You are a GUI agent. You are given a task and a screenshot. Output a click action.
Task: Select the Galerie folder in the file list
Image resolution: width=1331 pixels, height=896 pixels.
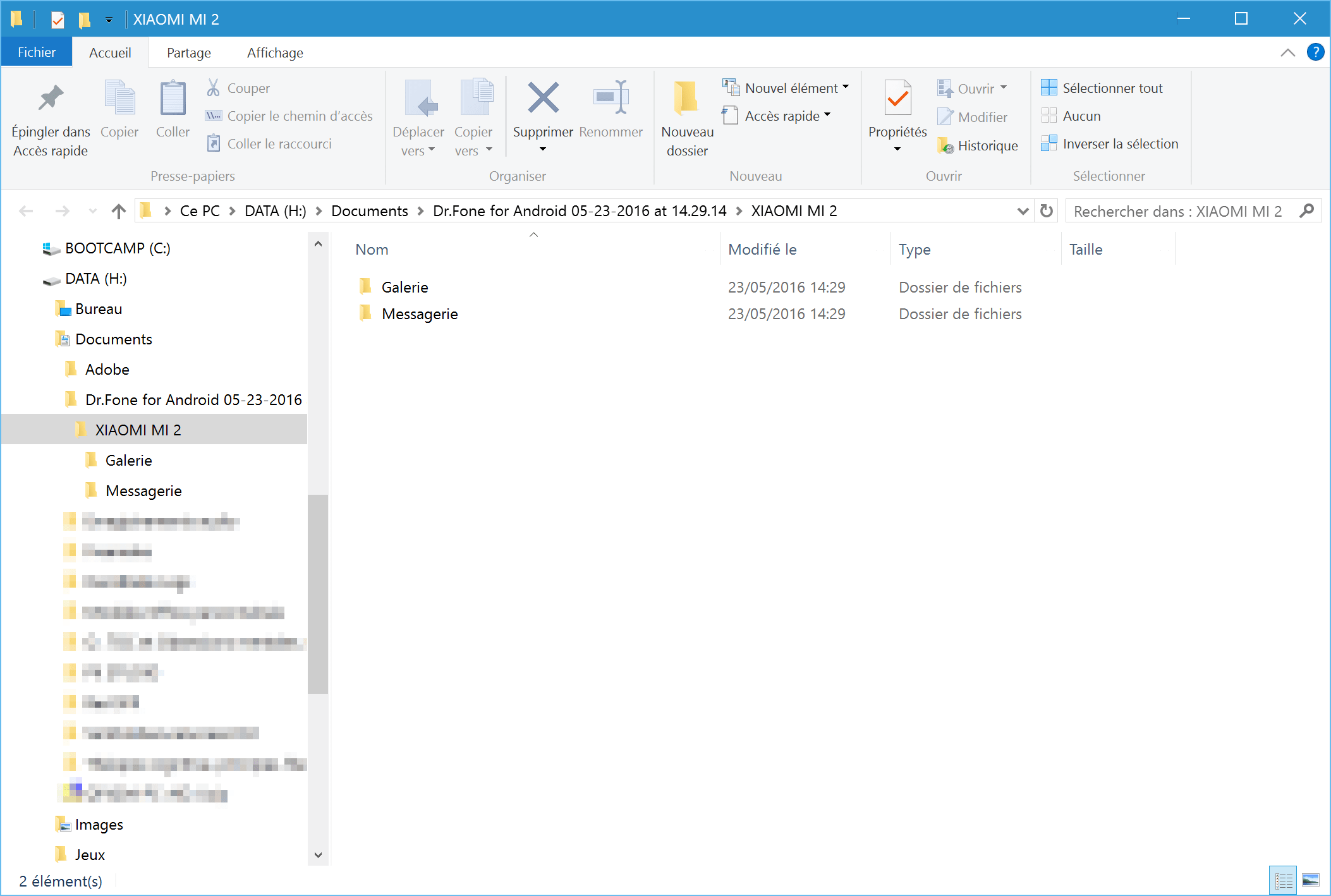[404, 288]
